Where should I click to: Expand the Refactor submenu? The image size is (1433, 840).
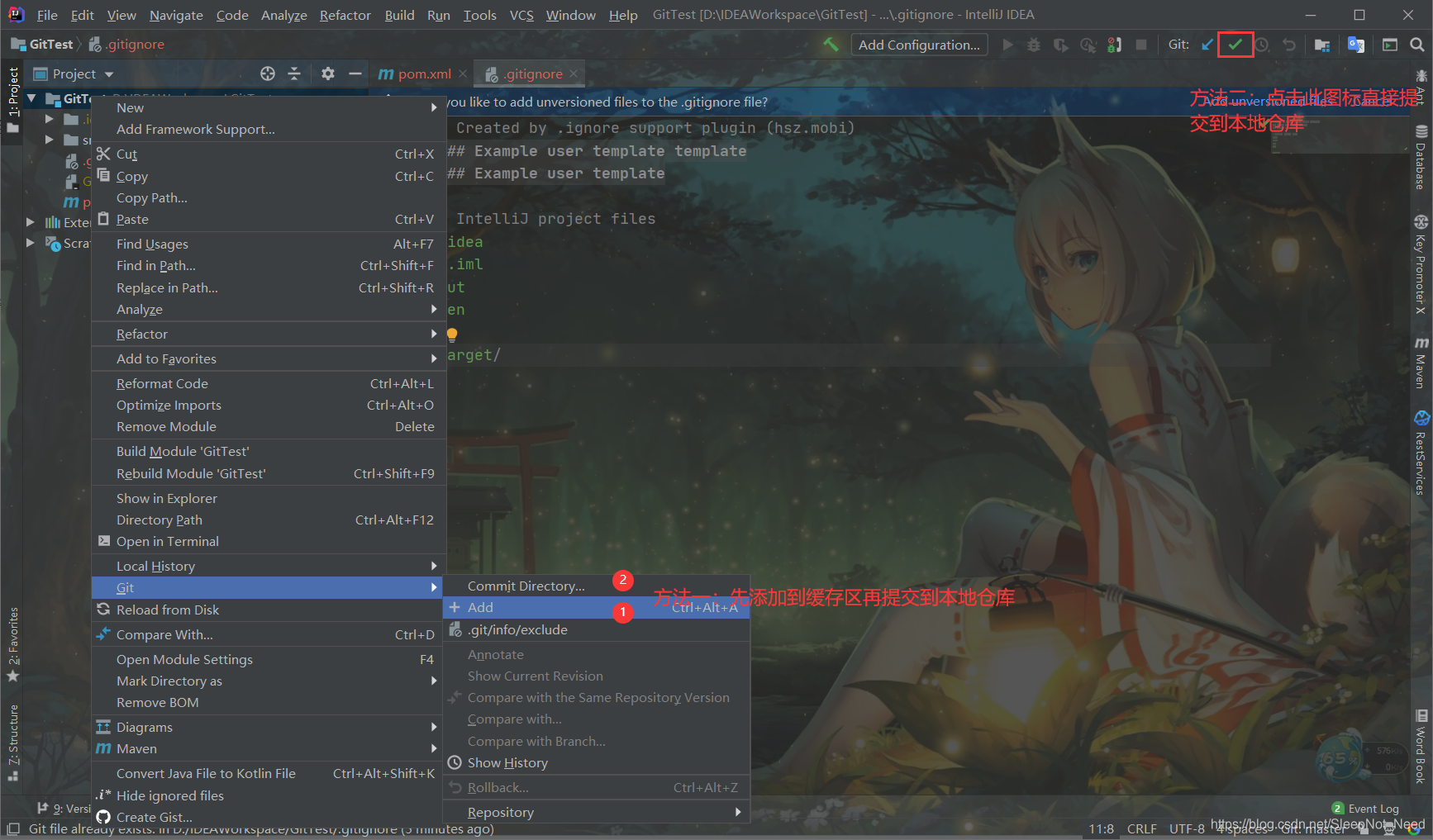269,334
